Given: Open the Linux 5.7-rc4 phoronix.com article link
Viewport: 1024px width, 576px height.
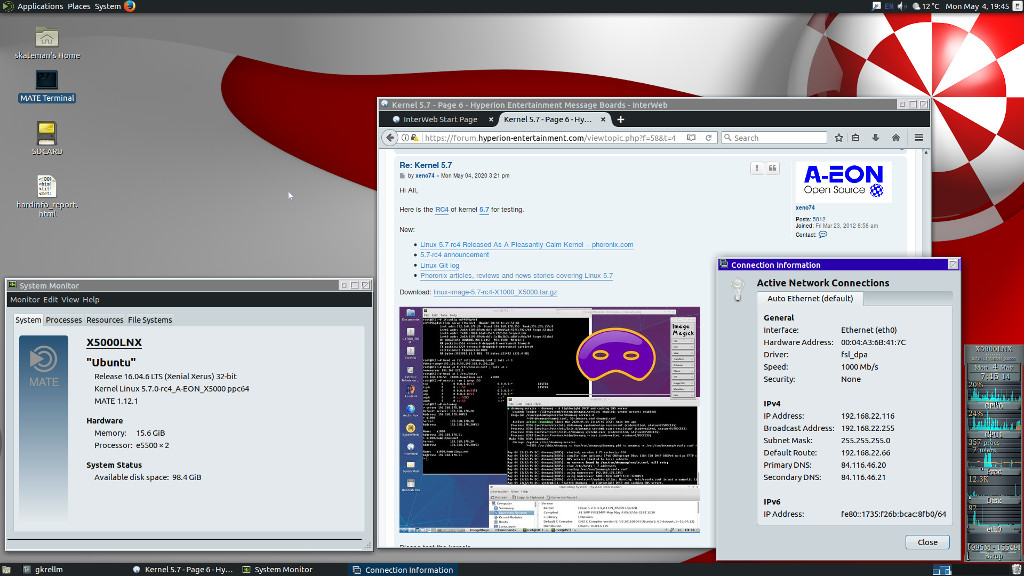Looking at the screenshot, I should 526,244.
